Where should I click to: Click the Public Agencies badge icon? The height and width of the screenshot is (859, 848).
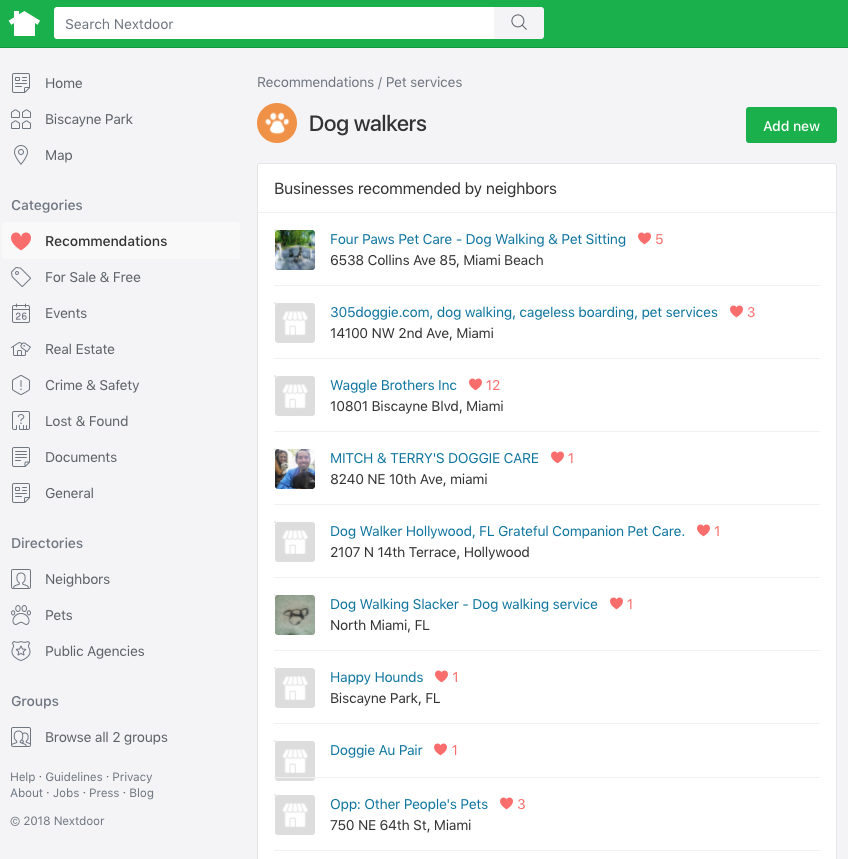[x=21, y=651]
